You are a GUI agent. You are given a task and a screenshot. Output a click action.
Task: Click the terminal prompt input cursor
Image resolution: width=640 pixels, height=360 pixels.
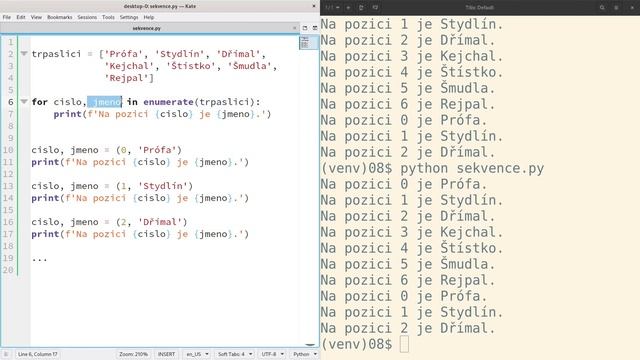click(x=404, y=344)
